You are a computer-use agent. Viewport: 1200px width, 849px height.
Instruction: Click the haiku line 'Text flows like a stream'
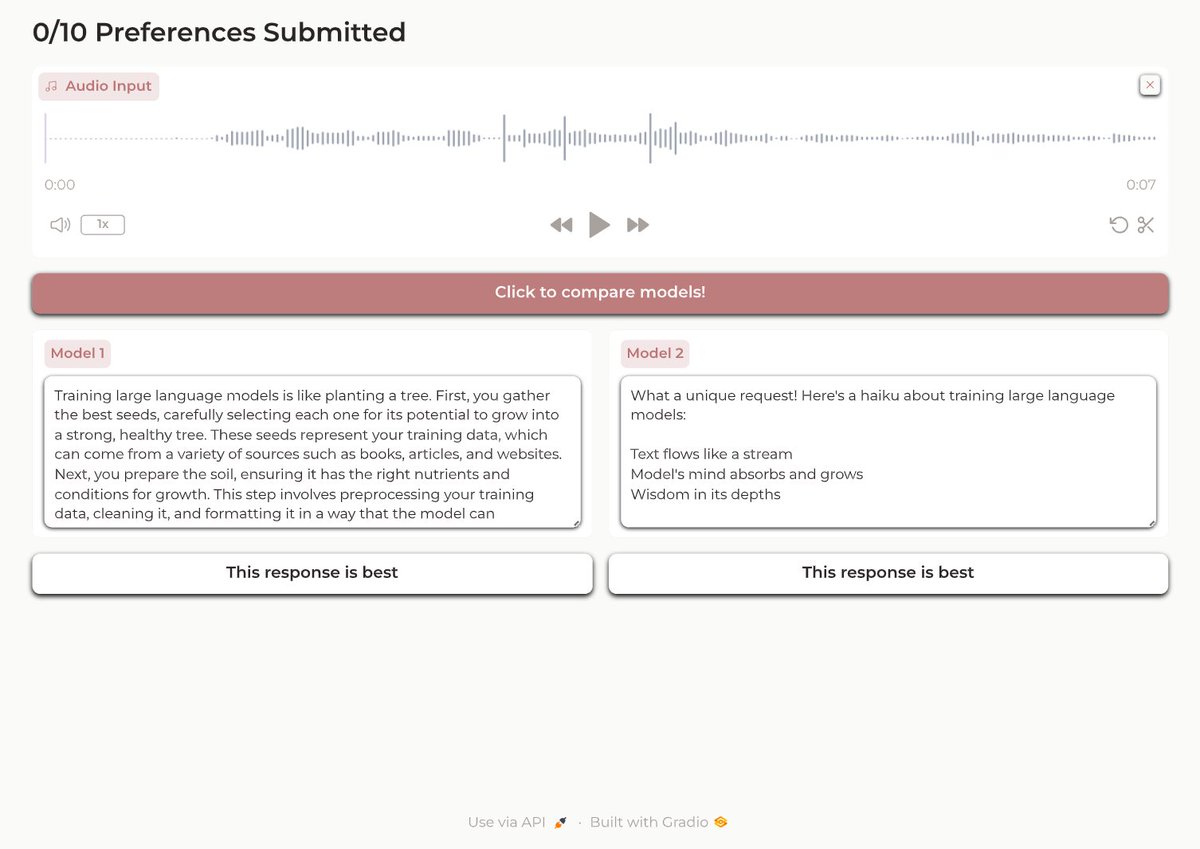coord(711,454)
